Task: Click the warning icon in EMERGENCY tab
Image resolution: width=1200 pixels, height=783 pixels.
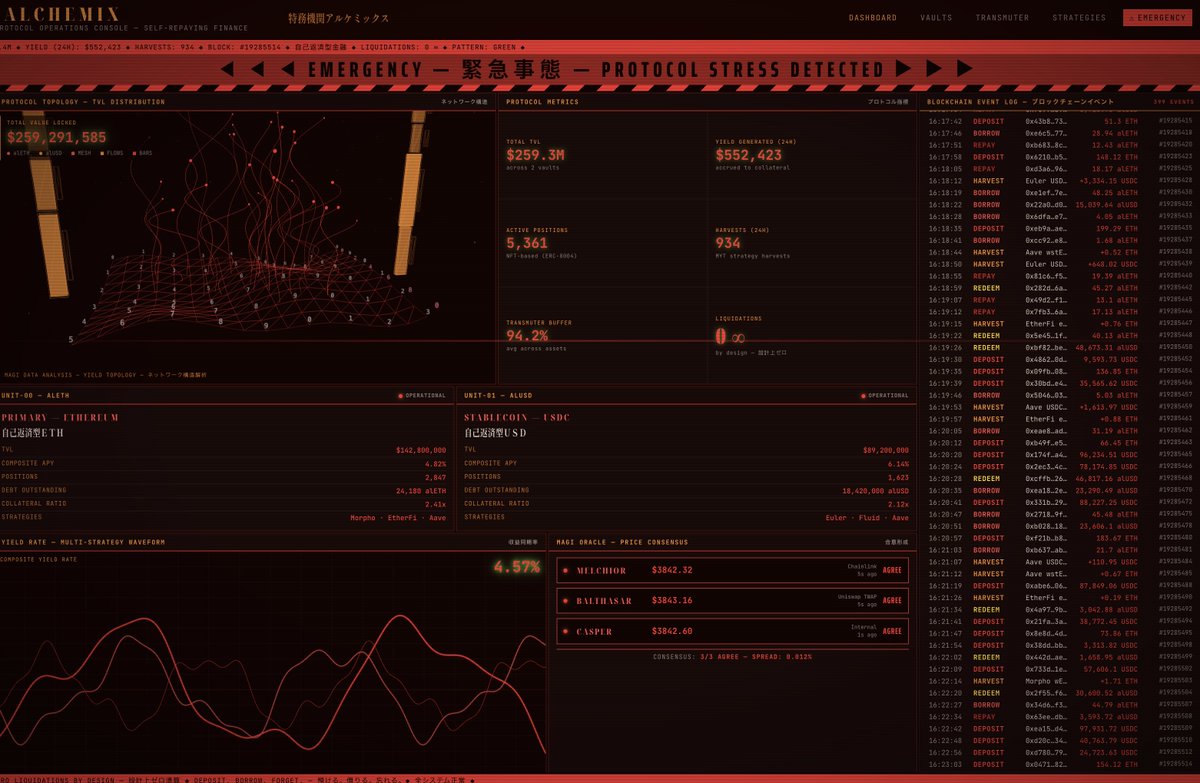Action: click(x=1131, y=18)
